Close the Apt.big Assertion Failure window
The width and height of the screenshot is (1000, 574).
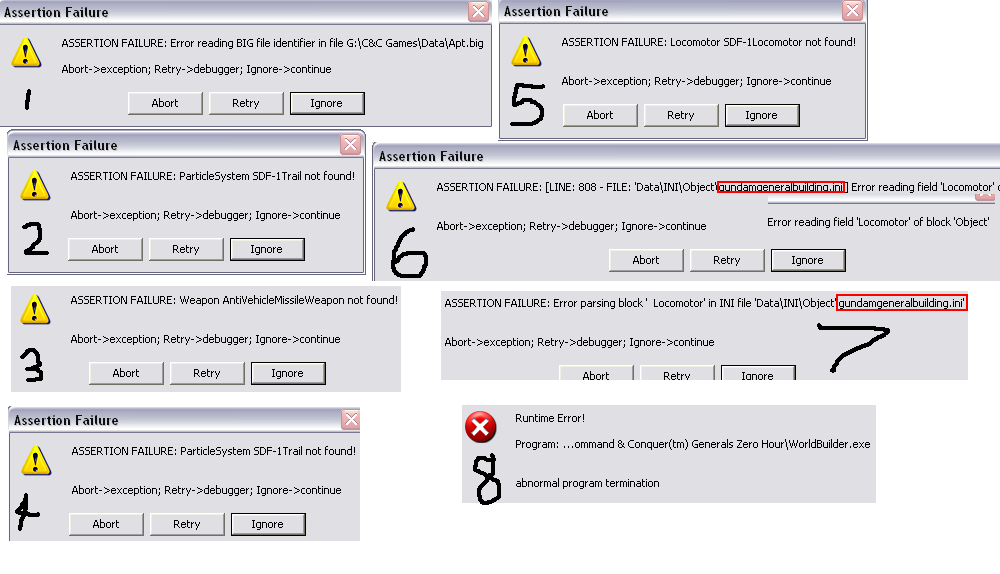[478, 12]
